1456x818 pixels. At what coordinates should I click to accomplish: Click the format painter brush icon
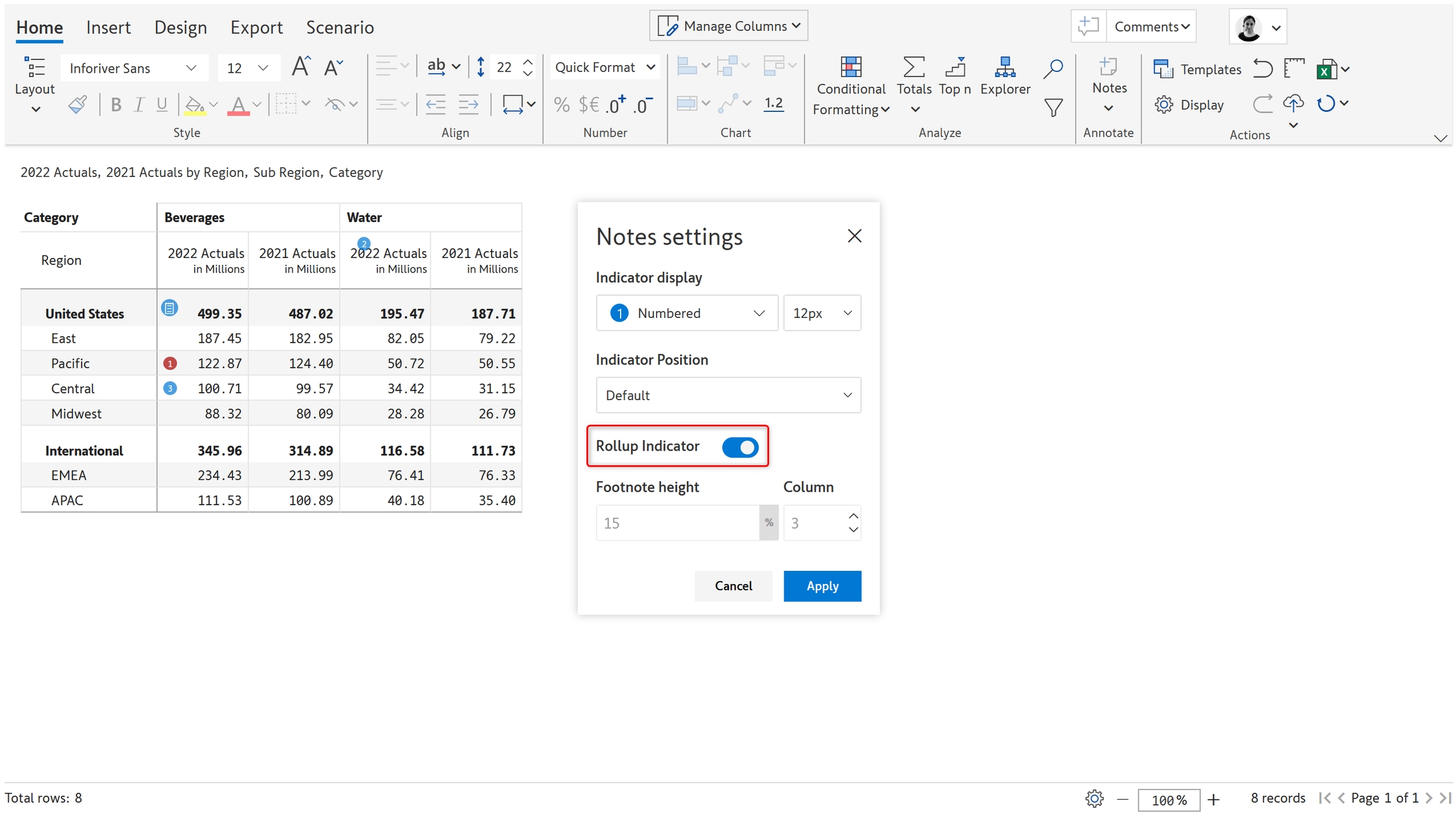pyautogui.click(x=77, y=104)
